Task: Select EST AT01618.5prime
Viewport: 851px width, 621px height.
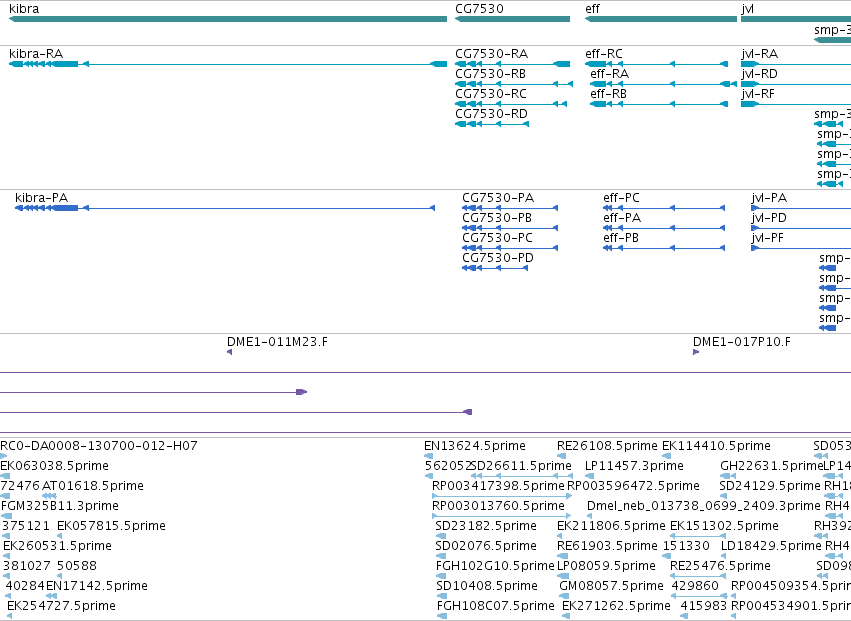Action: point(93,486)
